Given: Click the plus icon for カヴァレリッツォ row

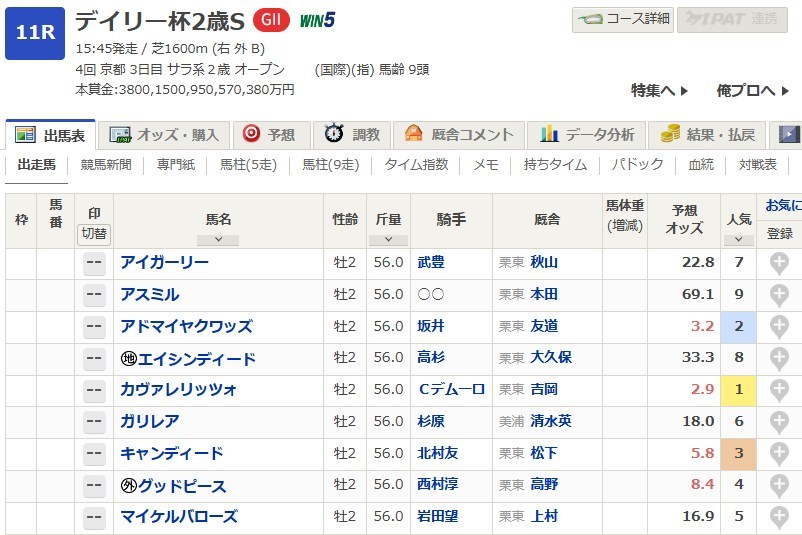Looking at the screenshot, I should [x=779, y=390].
